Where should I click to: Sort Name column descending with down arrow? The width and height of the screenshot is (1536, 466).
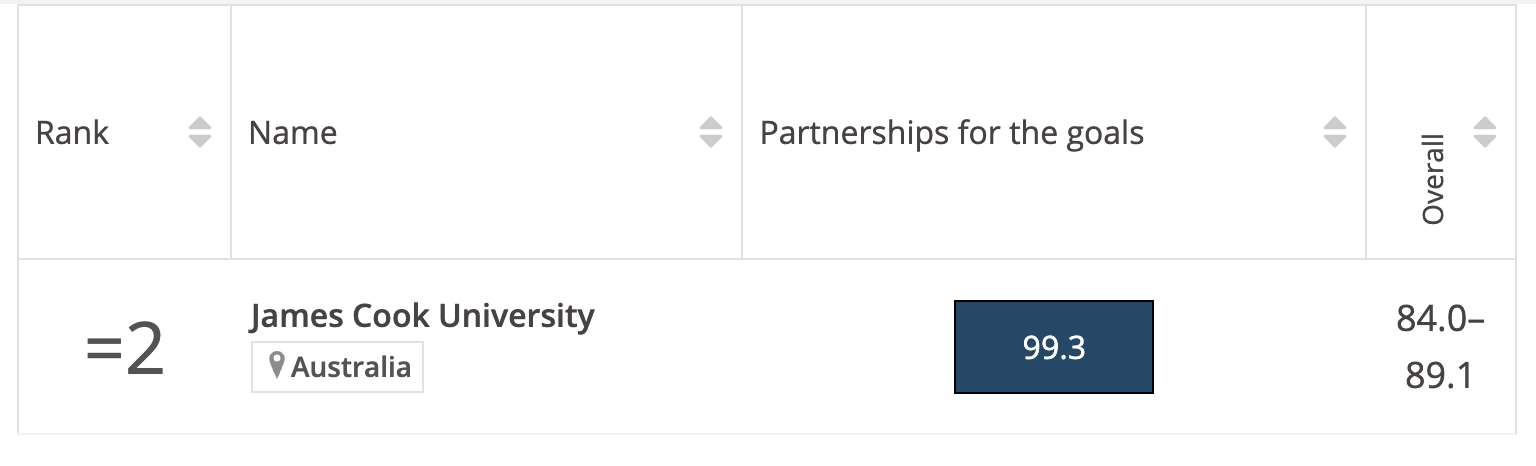710,141
